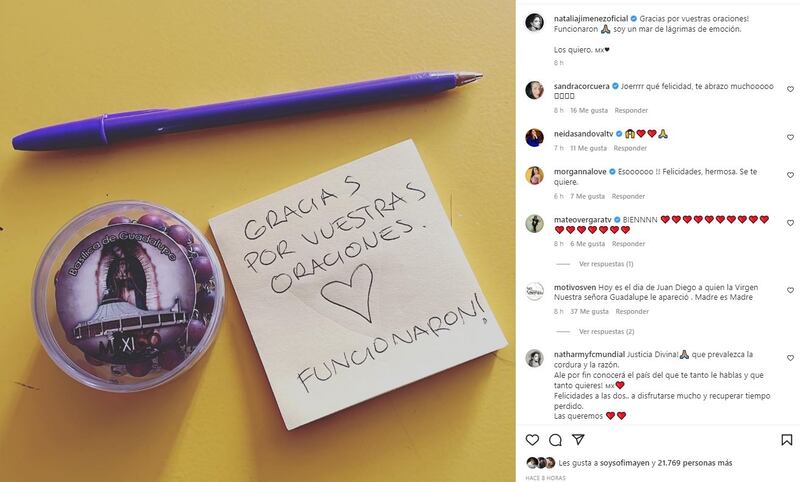Screen dimensions: 800x482
Task: Share post using the paper plane icon
Action: (578, 439)
